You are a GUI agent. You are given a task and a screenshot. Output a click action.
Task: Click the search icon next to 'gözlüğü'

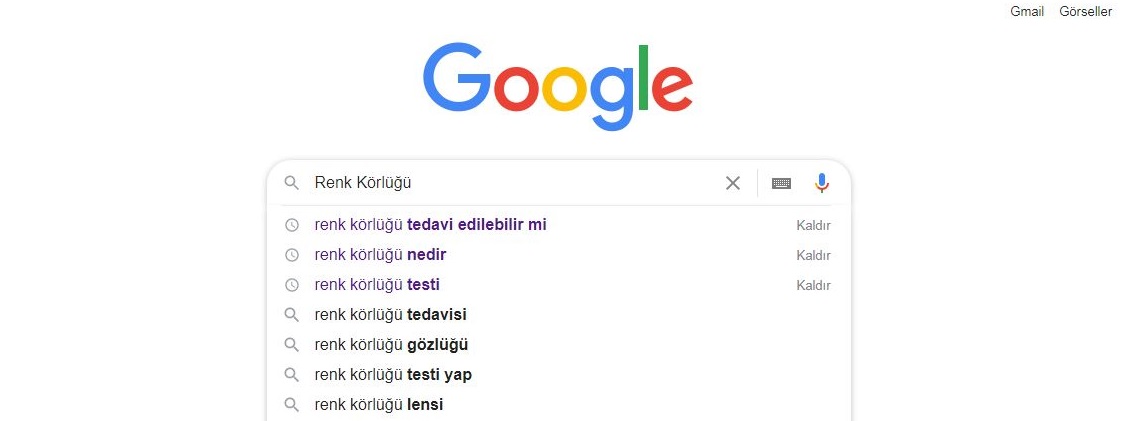pos(292,345)
